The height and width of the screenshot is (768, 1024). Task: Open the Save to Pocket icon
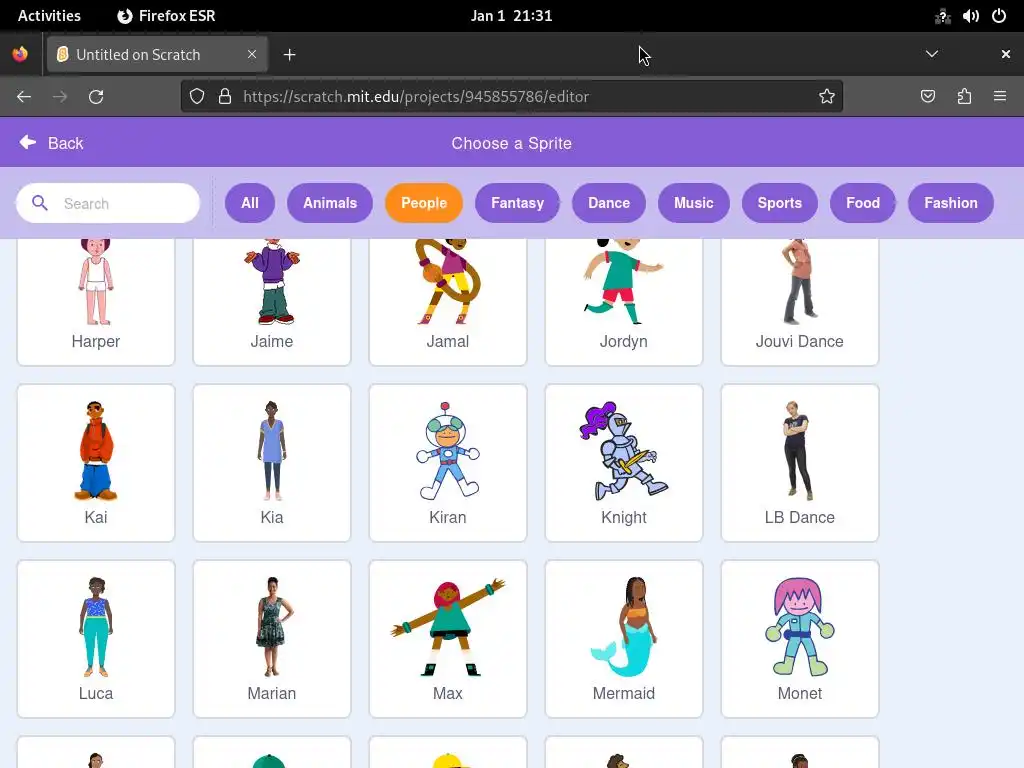pos(928,97)
